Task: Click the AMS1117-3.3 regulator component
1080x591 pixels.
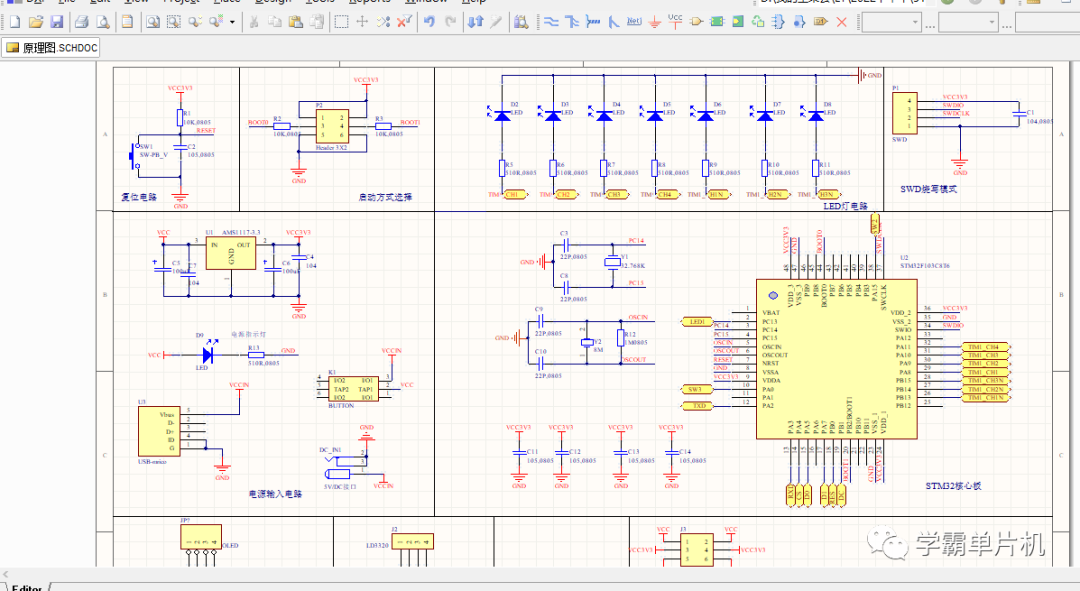Action: pos(231,253)
